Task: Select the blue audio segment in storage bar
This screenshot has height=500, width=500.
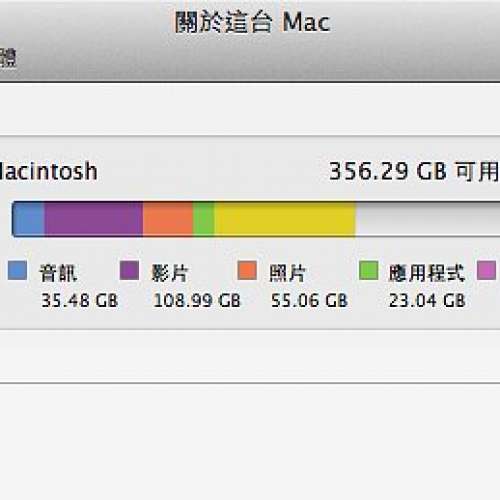Action: coord(28,219)
